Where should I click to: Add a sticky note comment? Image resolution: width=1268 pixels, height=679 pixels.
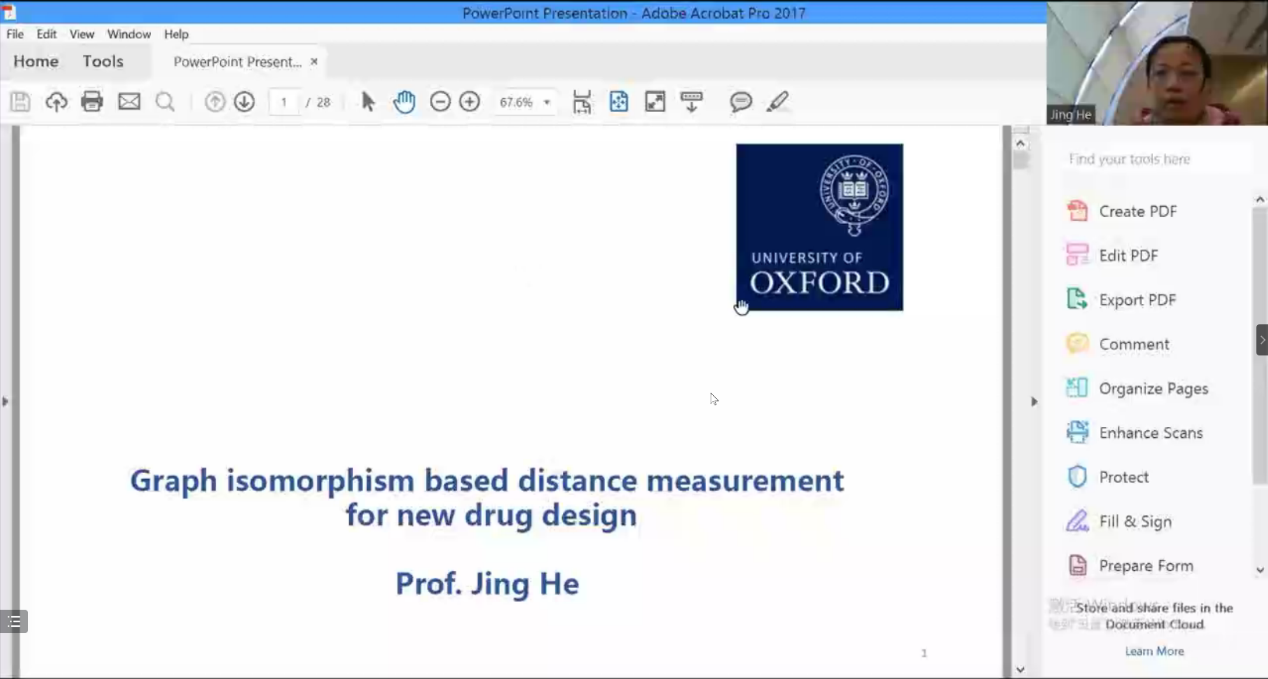pyautogui.click(x=741, y=101)
